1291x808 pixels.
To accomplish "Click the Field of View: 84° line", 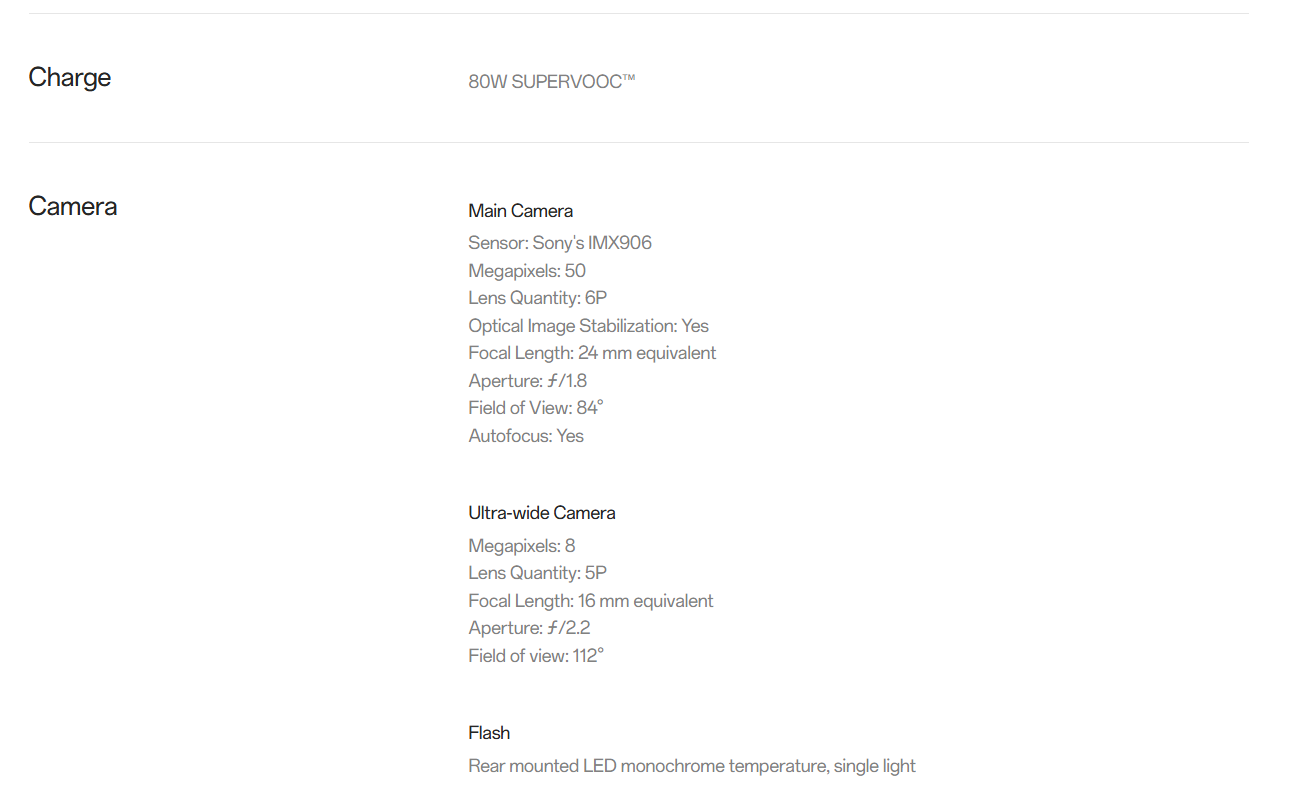I will tap(535, 408).
